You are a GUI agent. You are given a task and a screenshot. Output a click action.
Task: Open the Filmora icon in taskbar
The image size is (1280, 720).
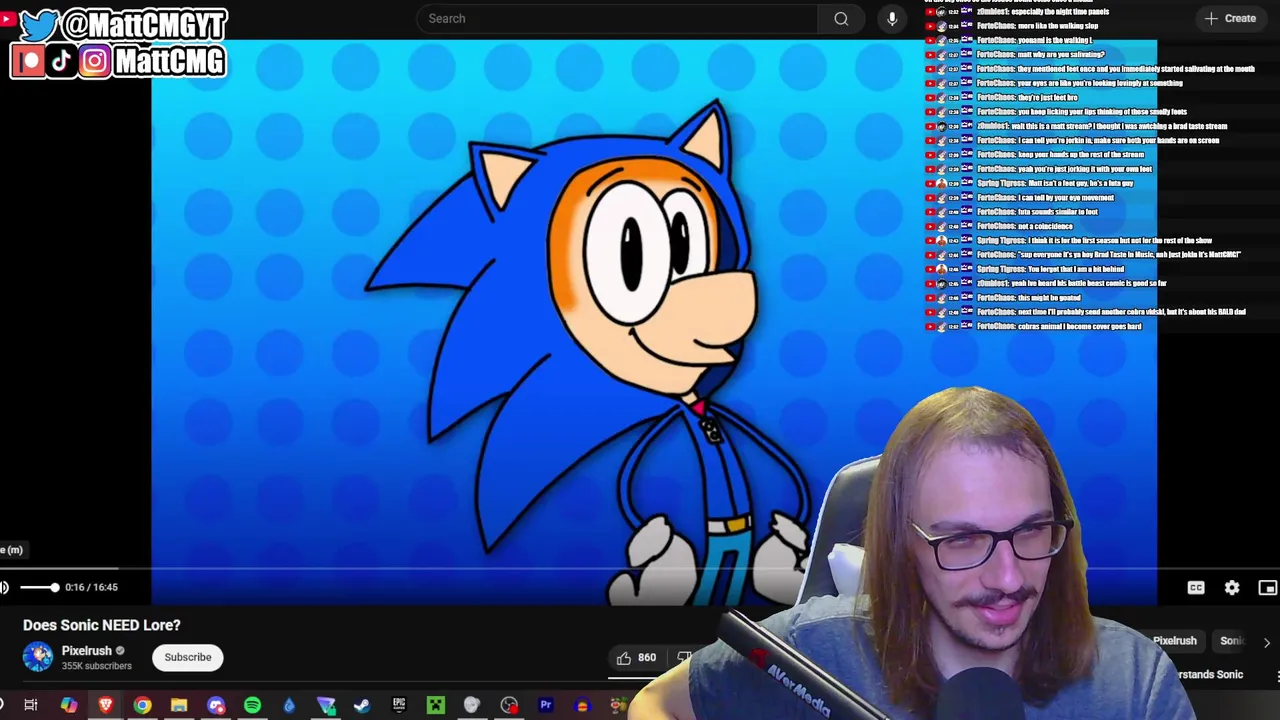326,706
